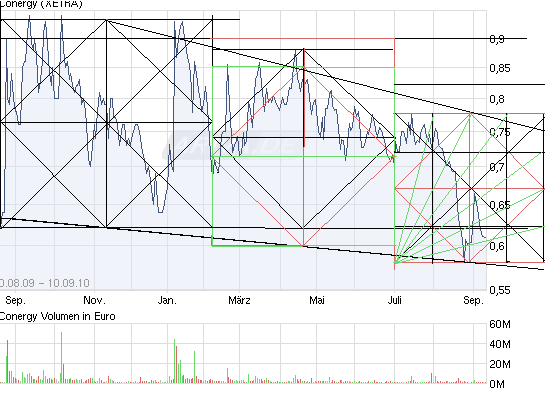This screenshot has height=395, width=545.
Task: Select the 'Jan.' month axis label
Action: tap(167, 300)
